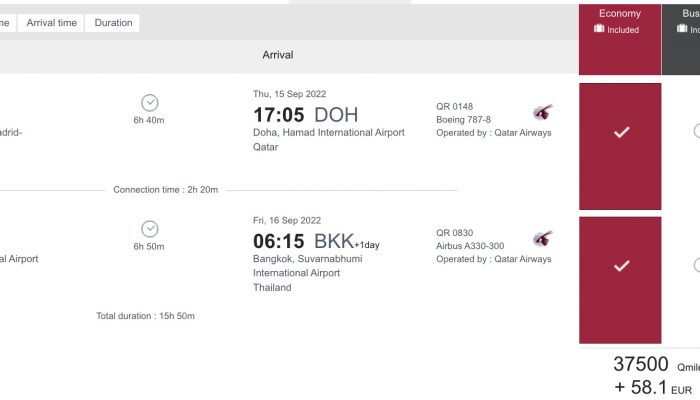Click the baggage icon under Economy header
Image resolution: width=700 pixels, height=400 pixels.
coord(599,29)
